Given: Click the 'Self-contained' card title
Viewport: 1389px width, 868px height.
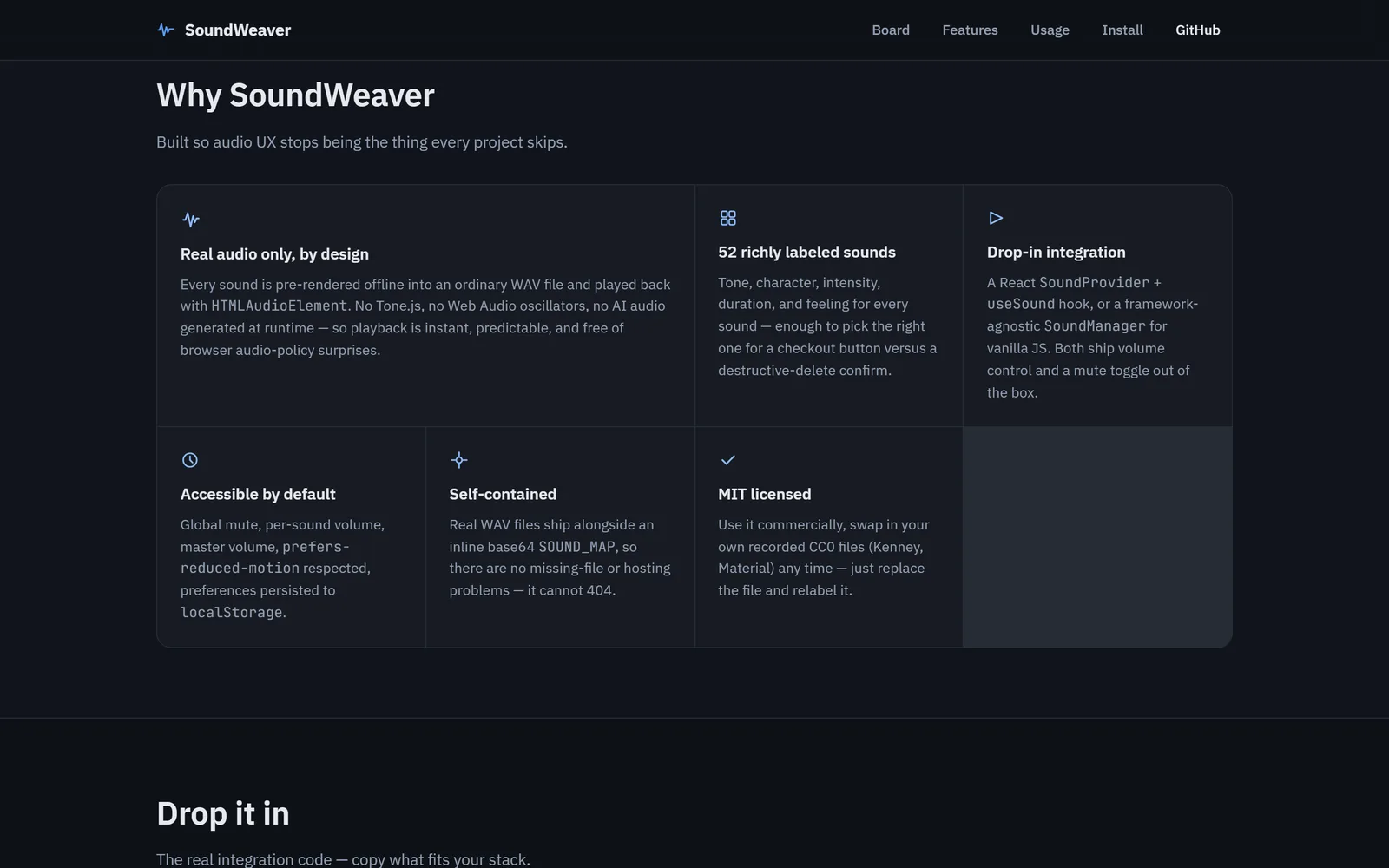Looking at the screenshot, I should [503, 494].
